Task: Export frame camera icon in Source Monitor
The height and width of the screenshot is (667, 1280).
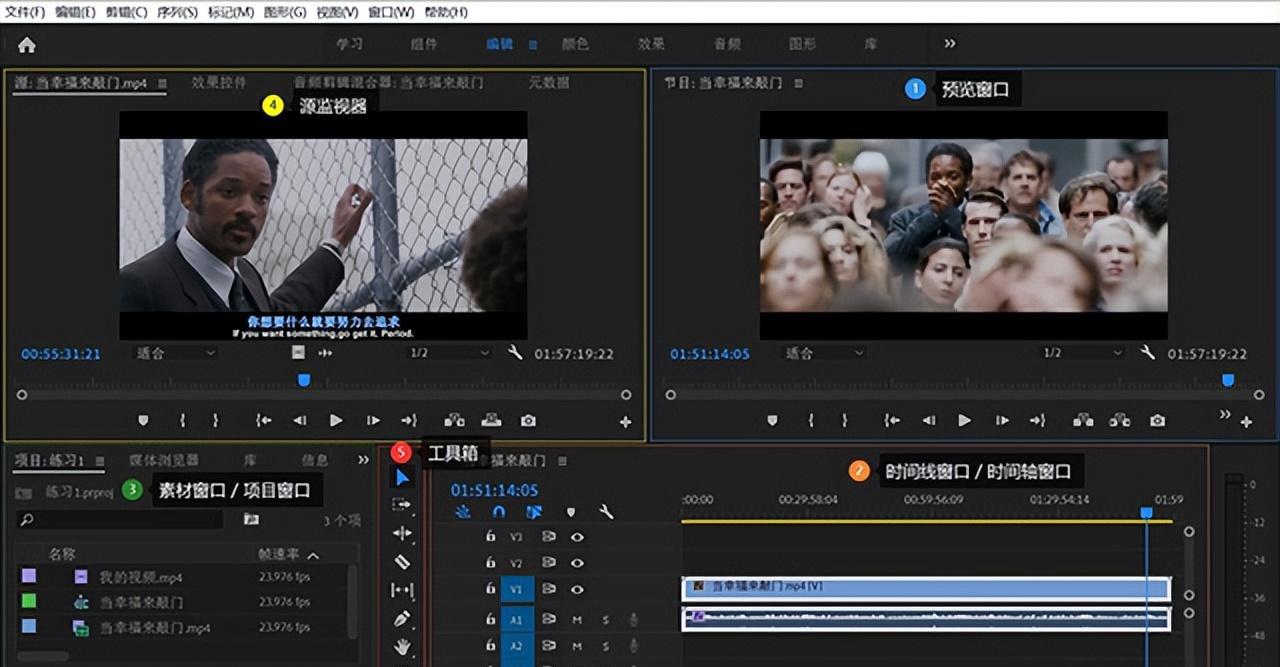Action: (x=528, y=421)
